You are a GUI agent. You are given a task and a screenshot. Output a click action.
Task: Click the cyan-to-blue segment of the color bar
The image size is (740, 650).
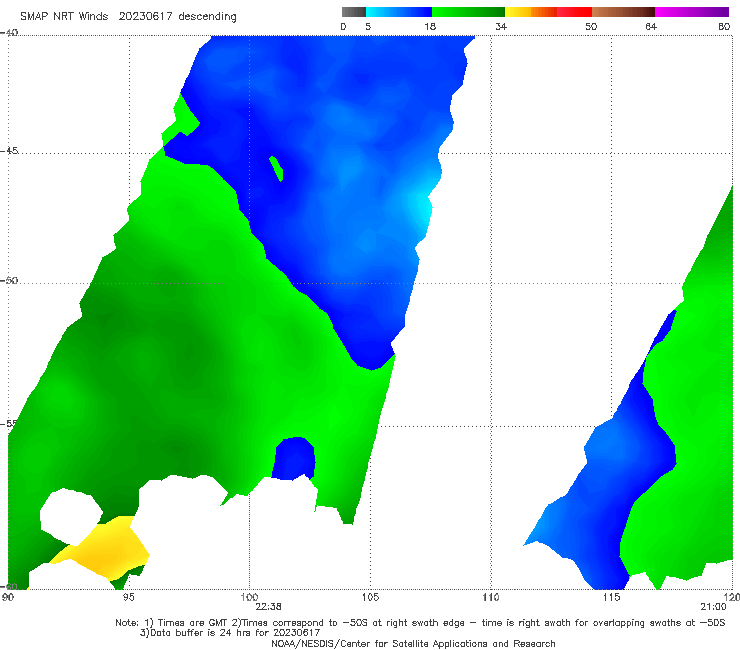[399, 12]
